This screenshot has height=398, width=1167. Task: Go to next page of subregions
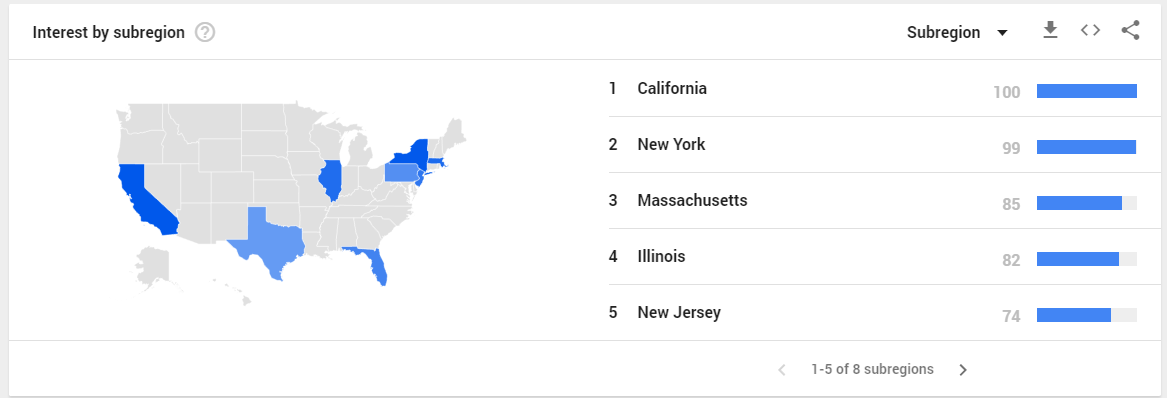tap(962, 370)
